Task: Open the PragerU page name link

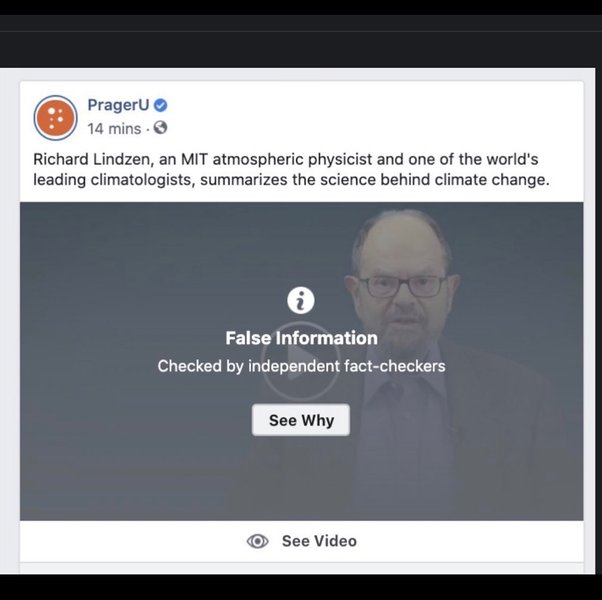Action: point(118,105)
